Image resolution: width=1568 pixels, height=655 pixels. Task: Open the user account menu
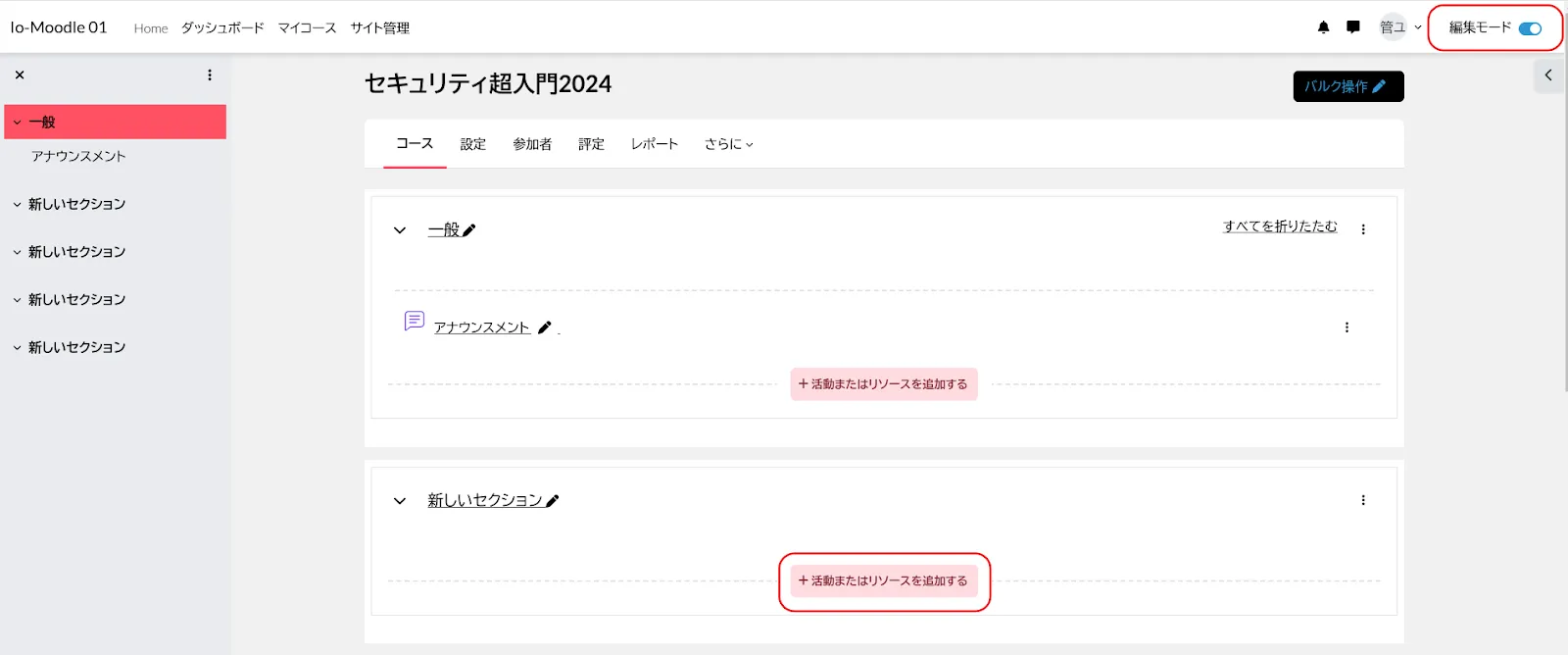(1399, 27)
